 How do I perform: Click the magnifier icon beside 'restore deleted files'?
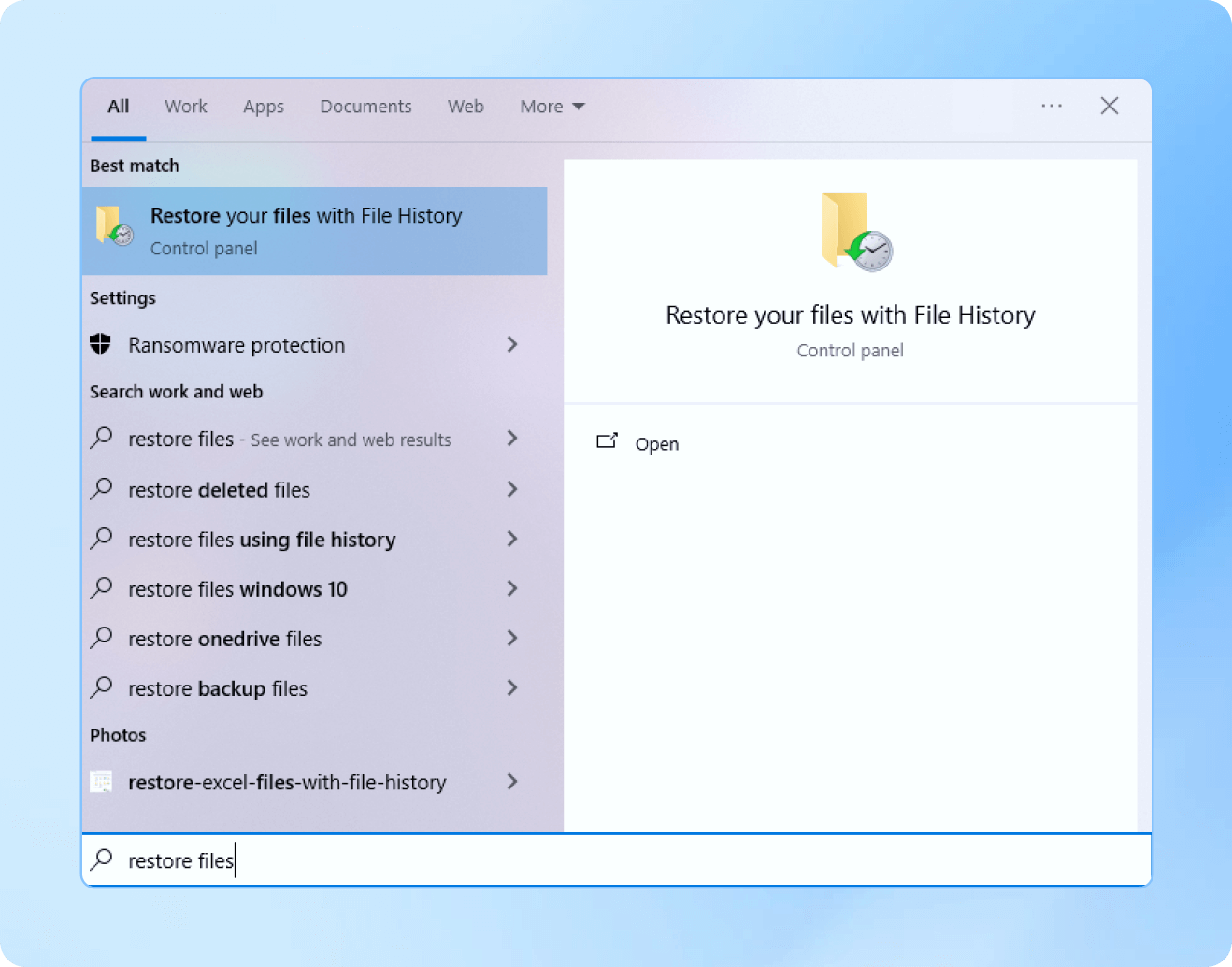point(101,488)
